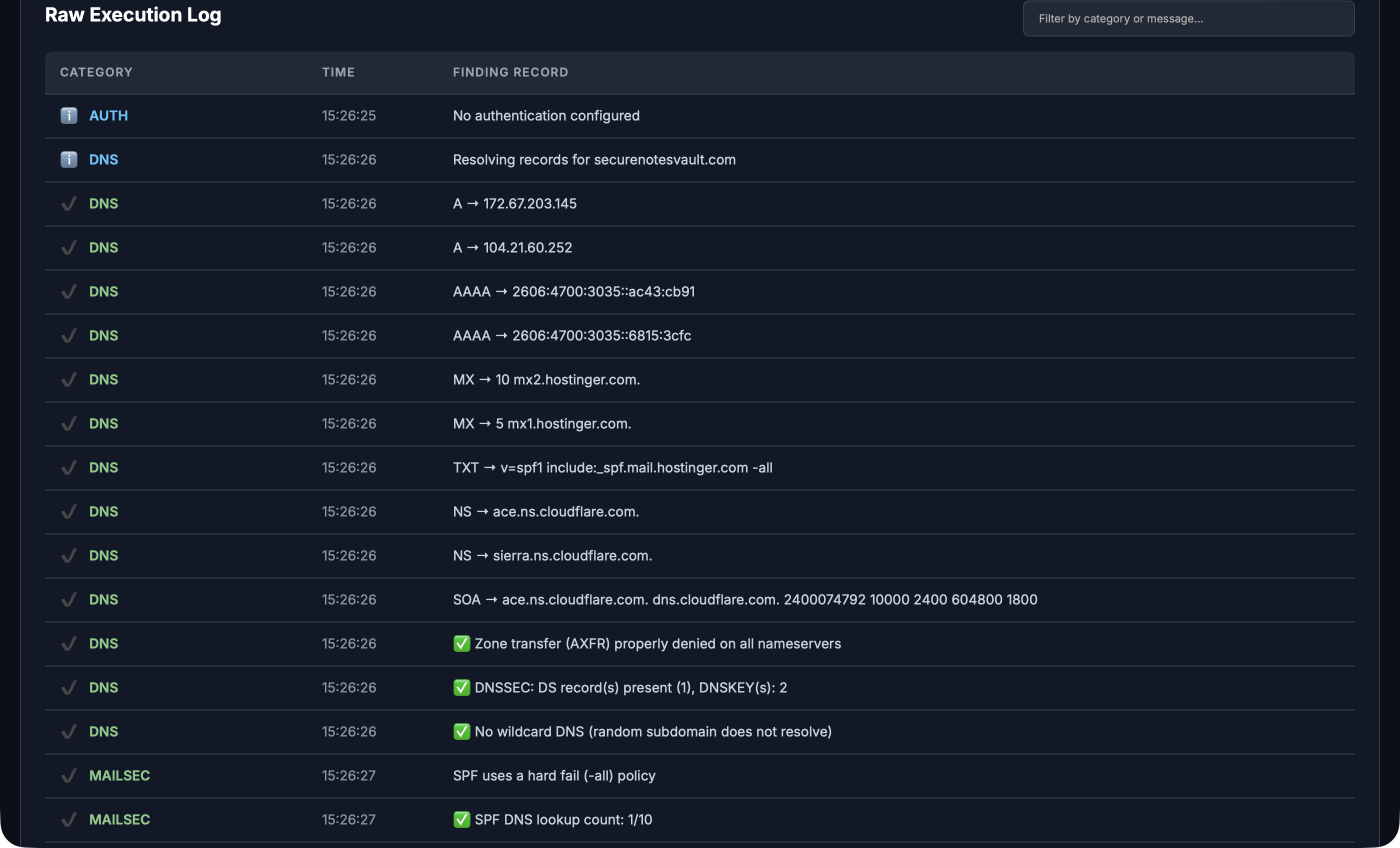Select the AUTH category label
Image resolution: width=1400 pixels, height=848 pixels.
tap(108, 115)
